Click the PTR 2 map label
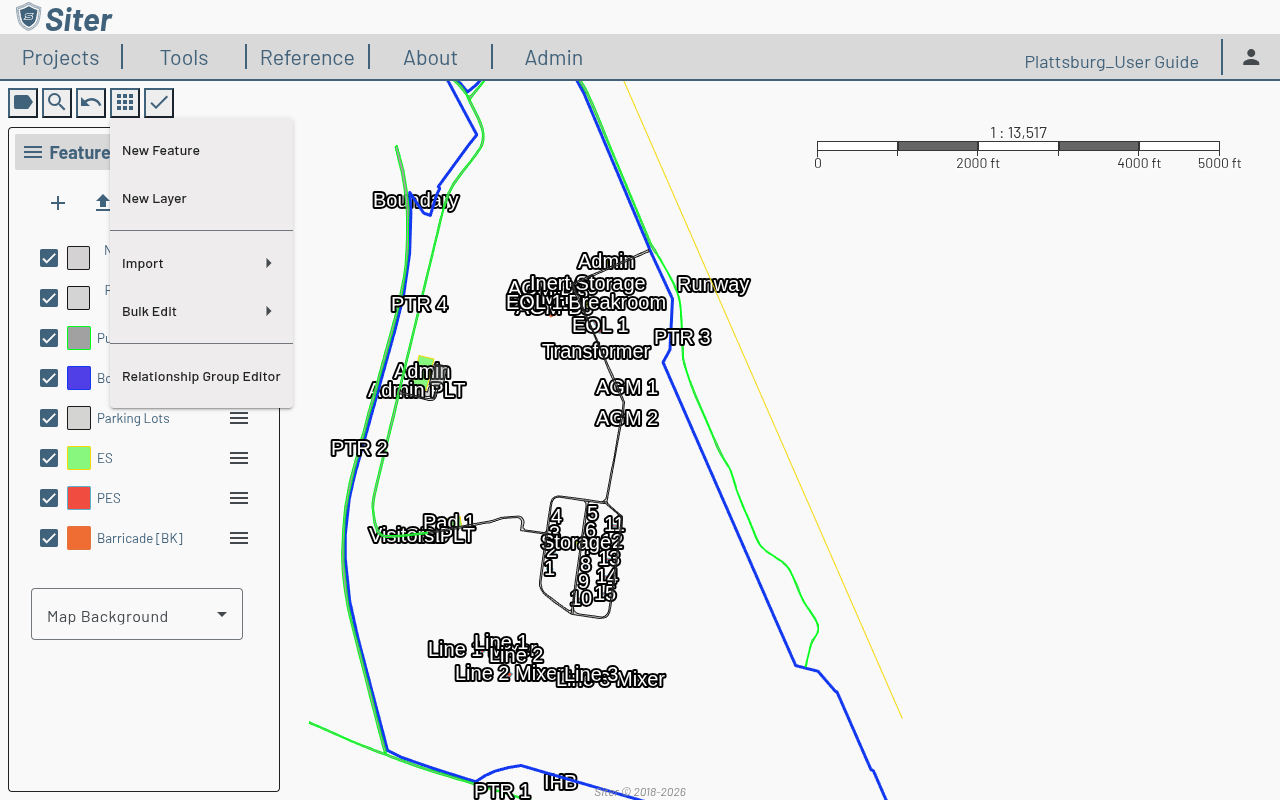 pyautogui.click(x=359, y=448)
